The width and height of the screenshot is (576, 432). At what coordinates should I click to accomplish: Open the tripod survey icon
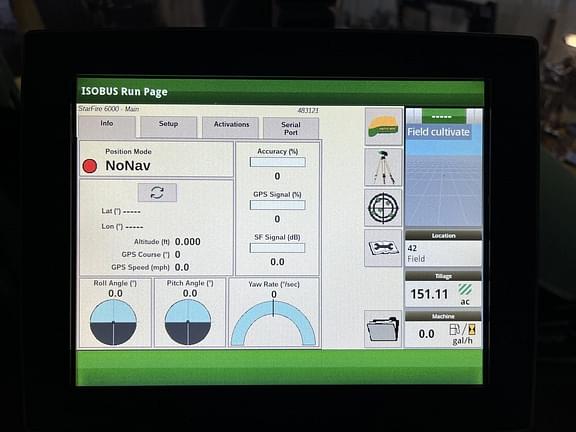384,167
